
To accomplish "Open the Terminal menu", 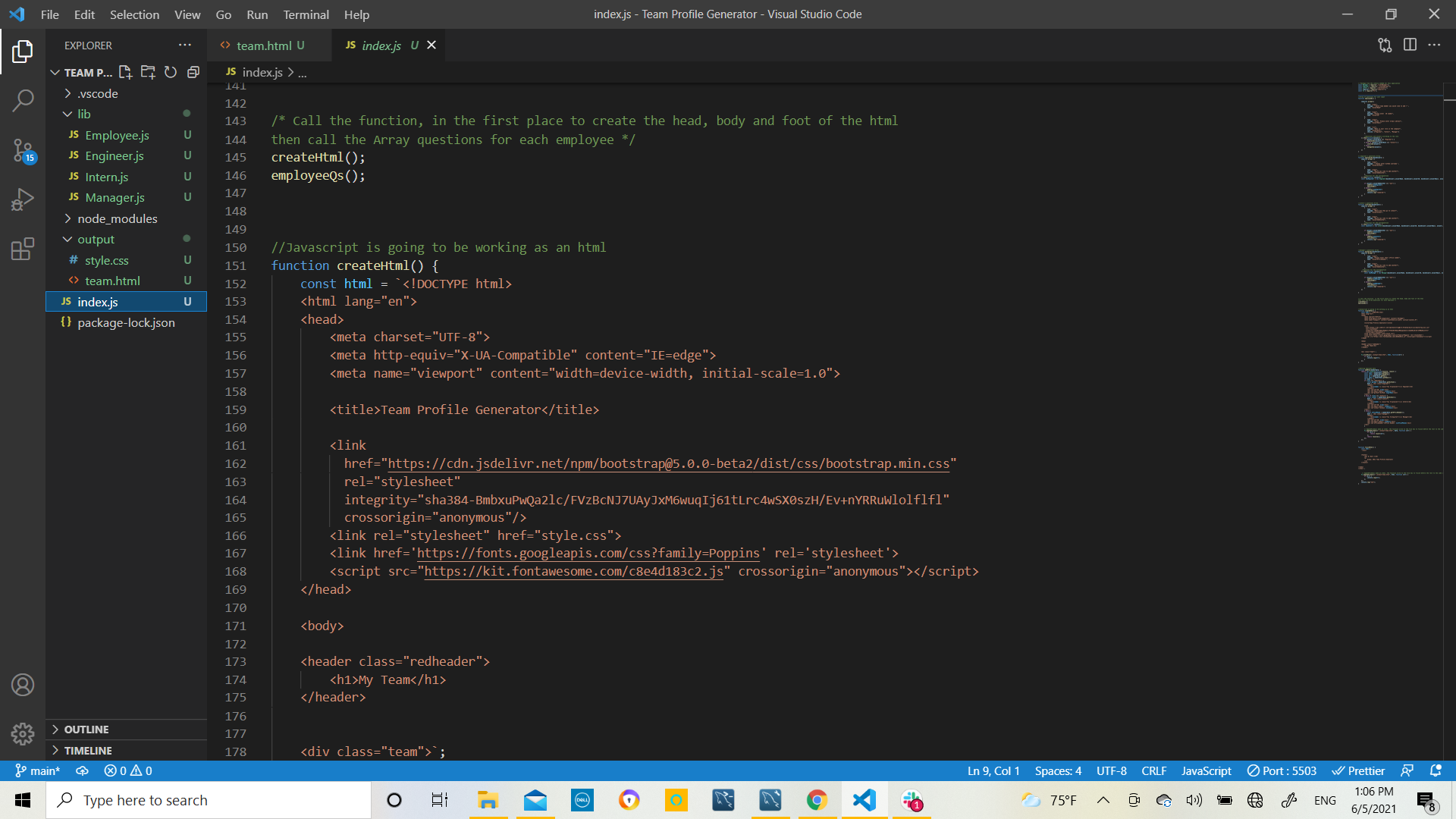I will click(306, 14).
